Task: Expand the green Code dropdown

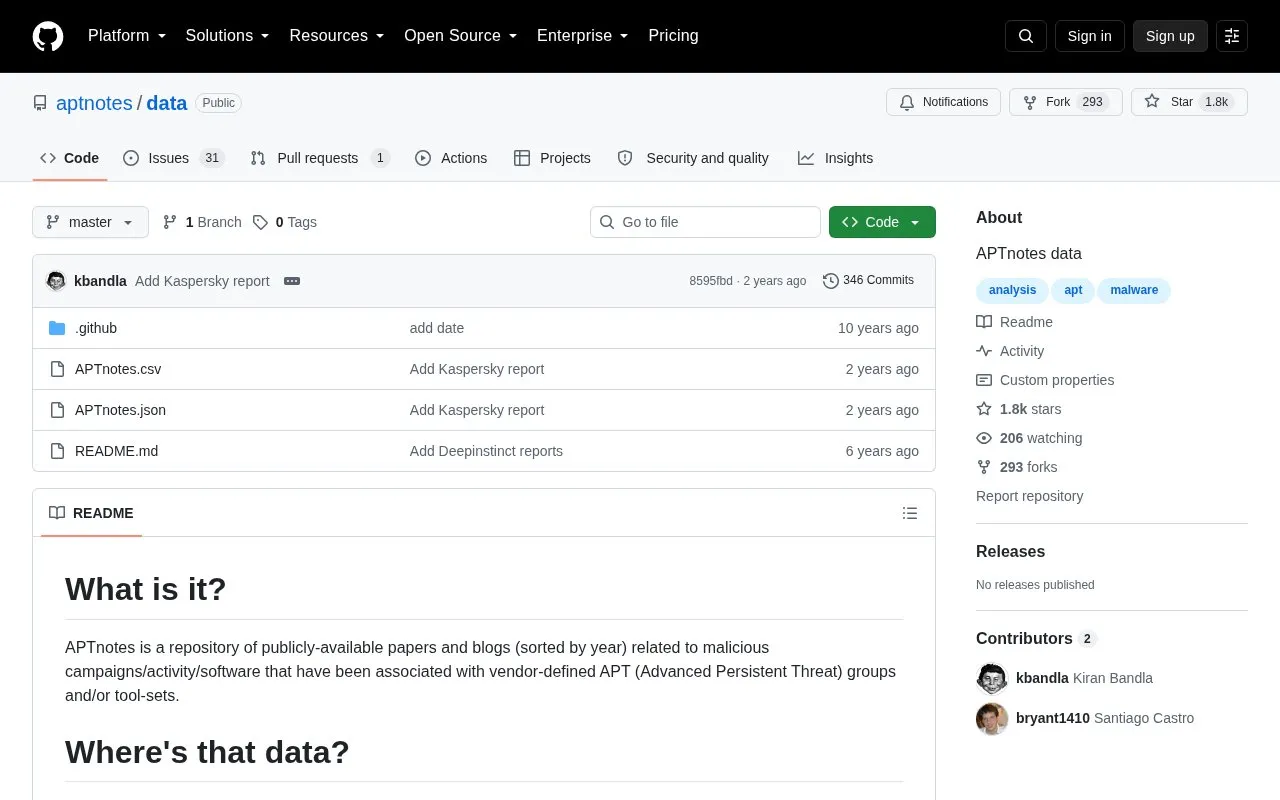Action: click(x=882, y=222)
